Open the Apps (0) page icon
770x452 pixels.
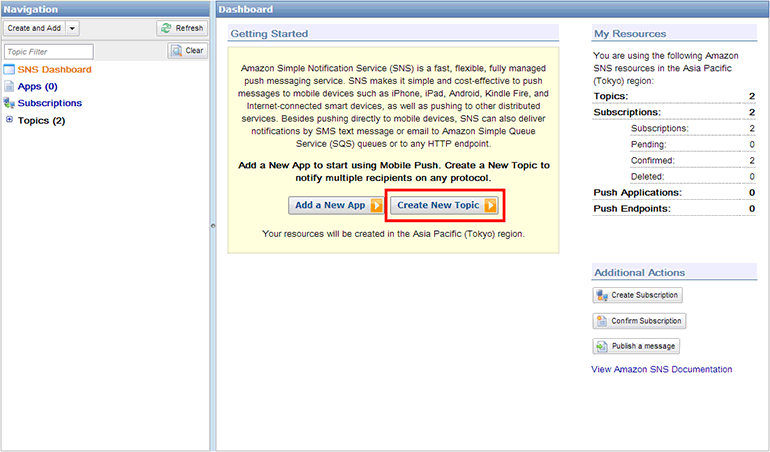point(9,87)
